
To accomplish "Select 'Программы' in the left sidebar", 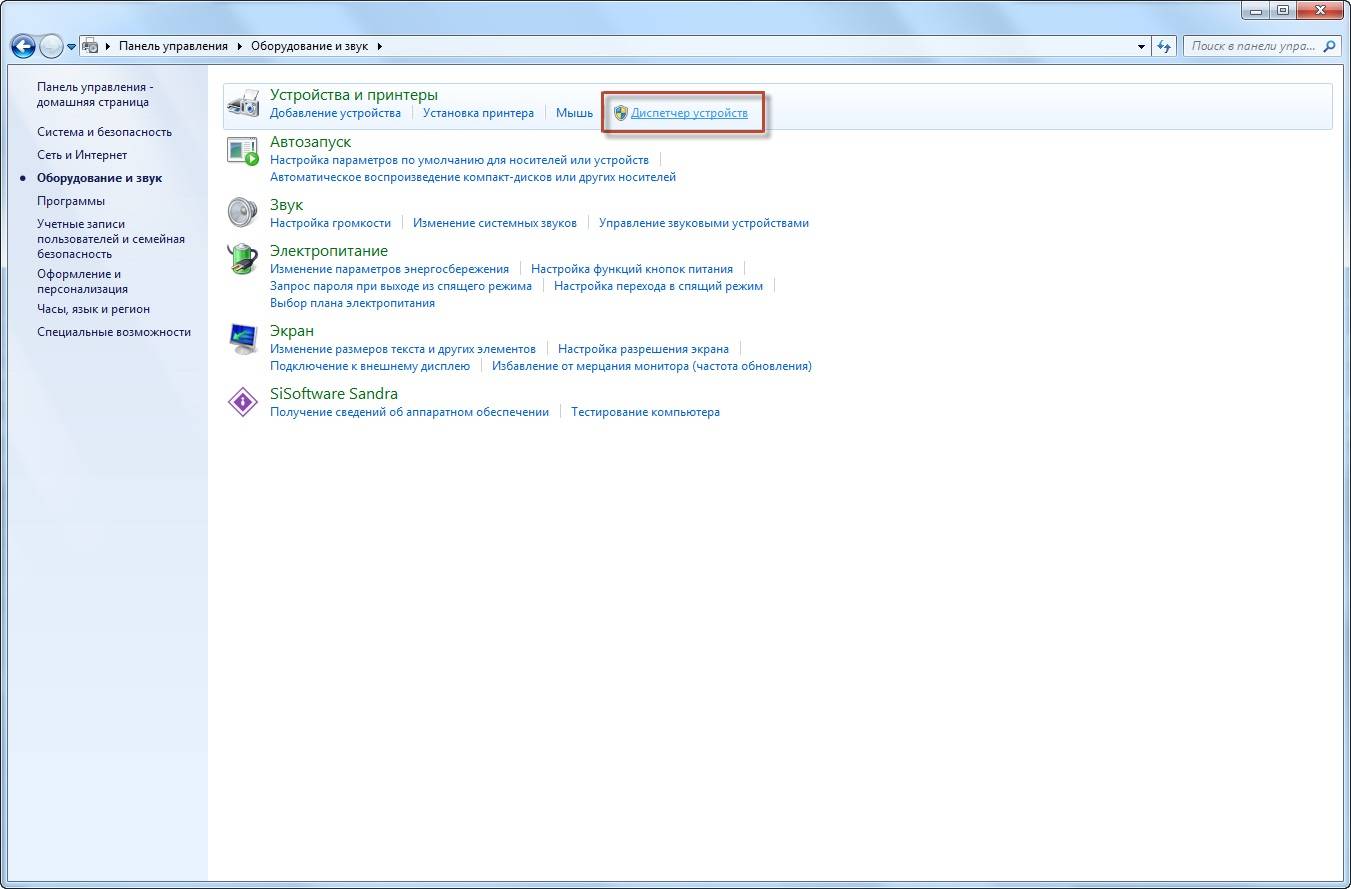I will (71, 201).
